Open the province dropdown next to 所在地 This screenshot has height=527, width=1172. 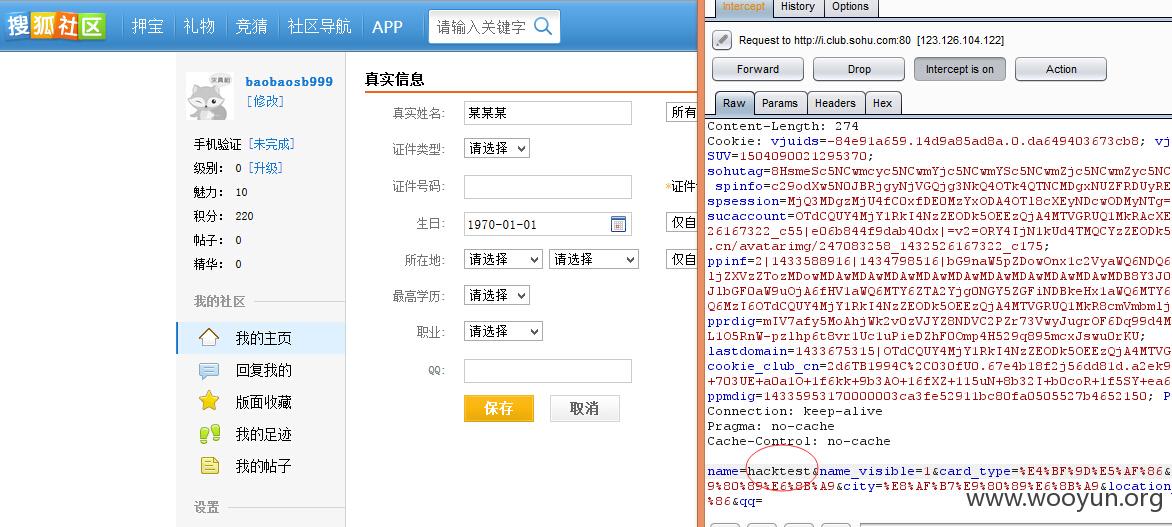[503, 259]
